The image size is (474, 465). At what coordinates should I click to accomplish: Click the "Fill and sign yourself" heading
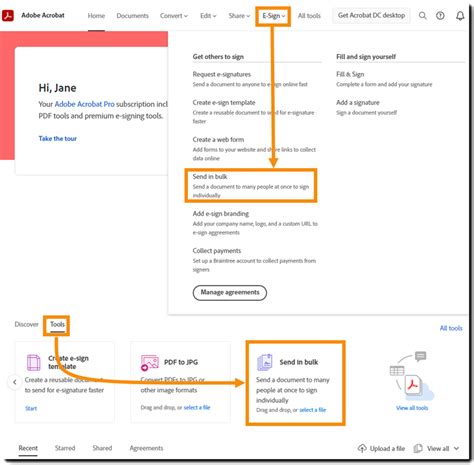pos(366,57)
